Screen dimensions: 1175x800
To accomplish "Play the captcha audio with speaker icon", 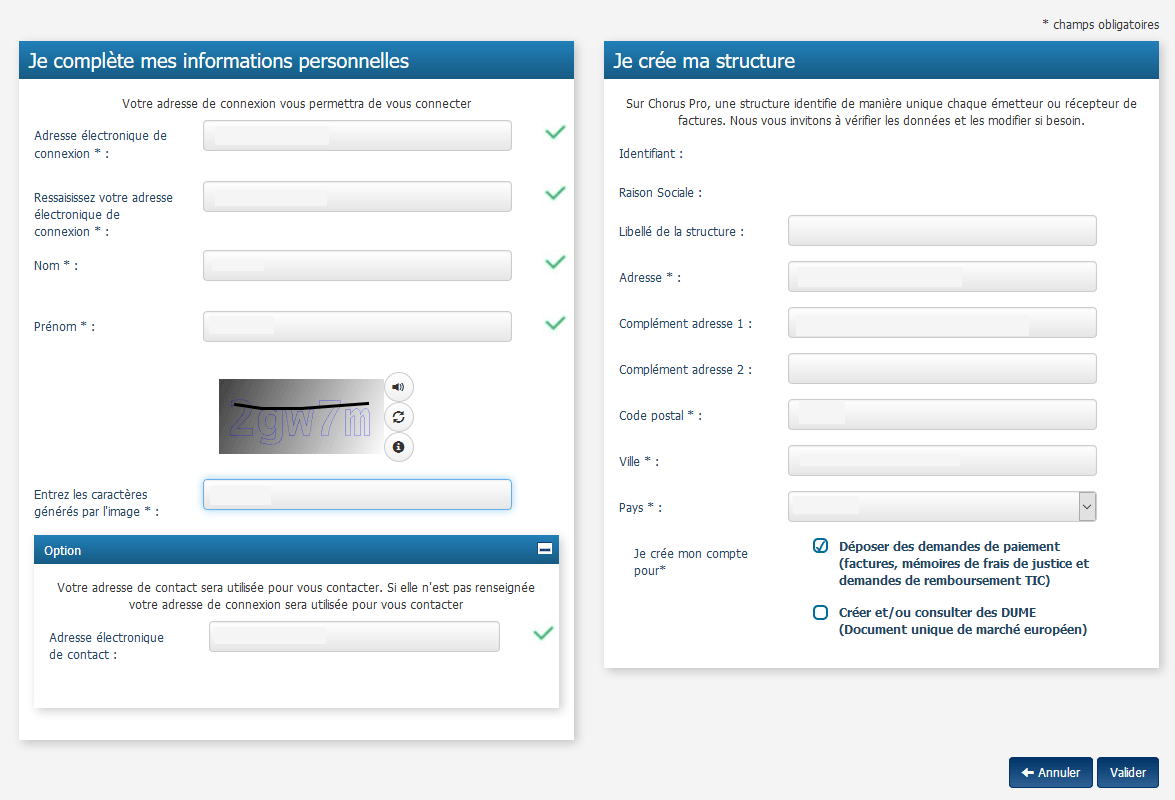I will [399, 387].
